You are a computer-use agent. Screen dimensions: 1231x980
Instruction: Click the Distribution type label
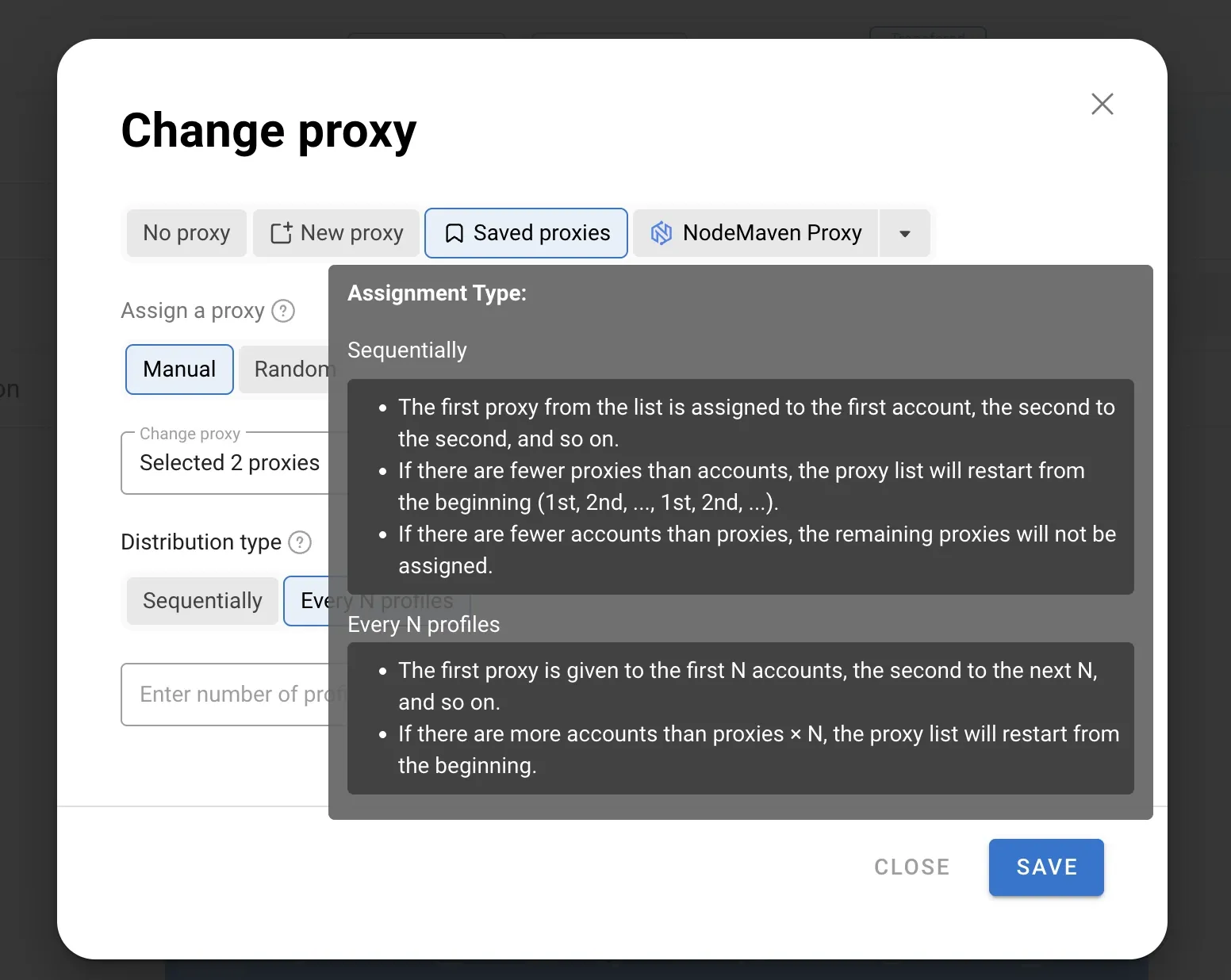tap(201, 542)
